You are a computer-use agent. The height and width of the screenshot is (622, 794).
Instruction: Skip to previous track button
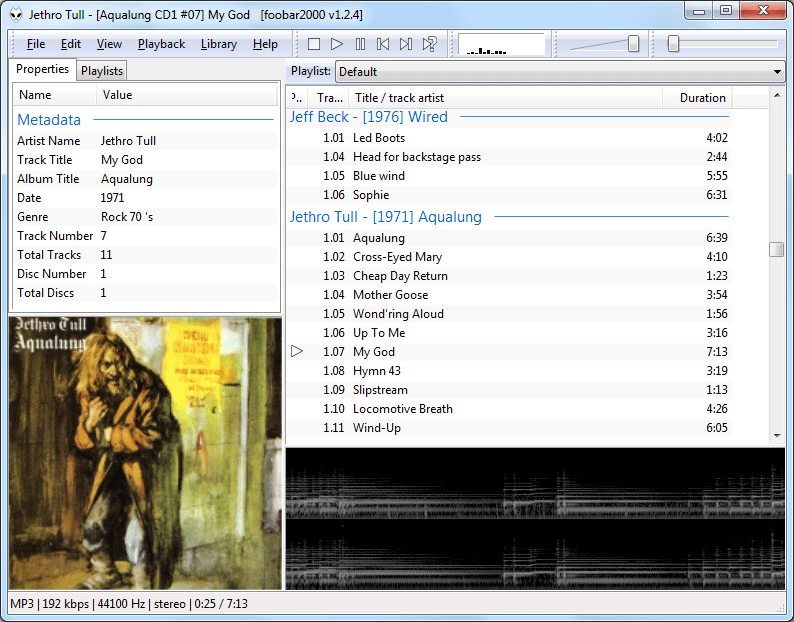coord(383,44)
